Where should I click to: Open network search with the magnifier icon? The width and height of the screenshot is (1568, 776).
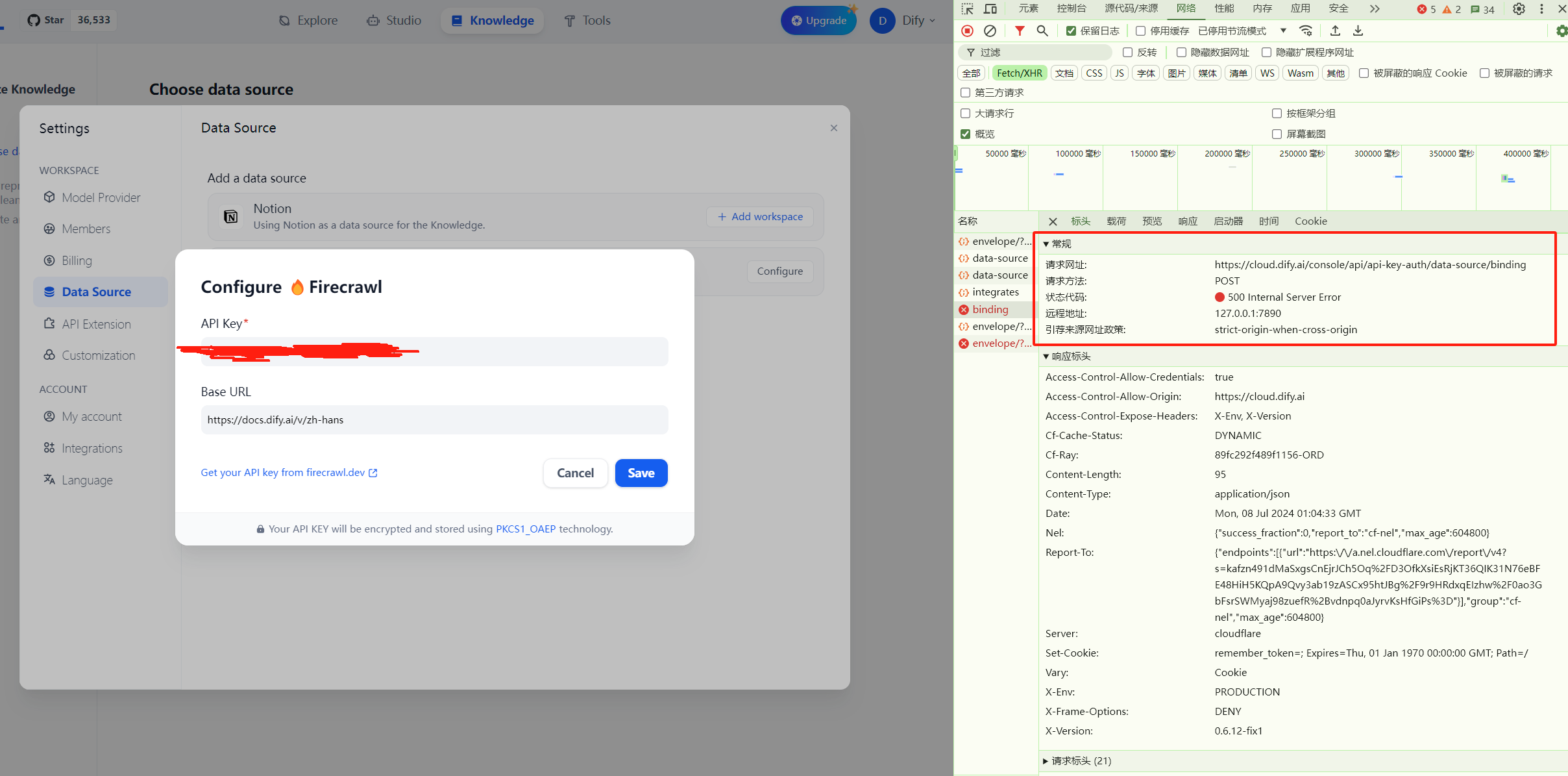pyautogui.click(x=1042, y=31)
